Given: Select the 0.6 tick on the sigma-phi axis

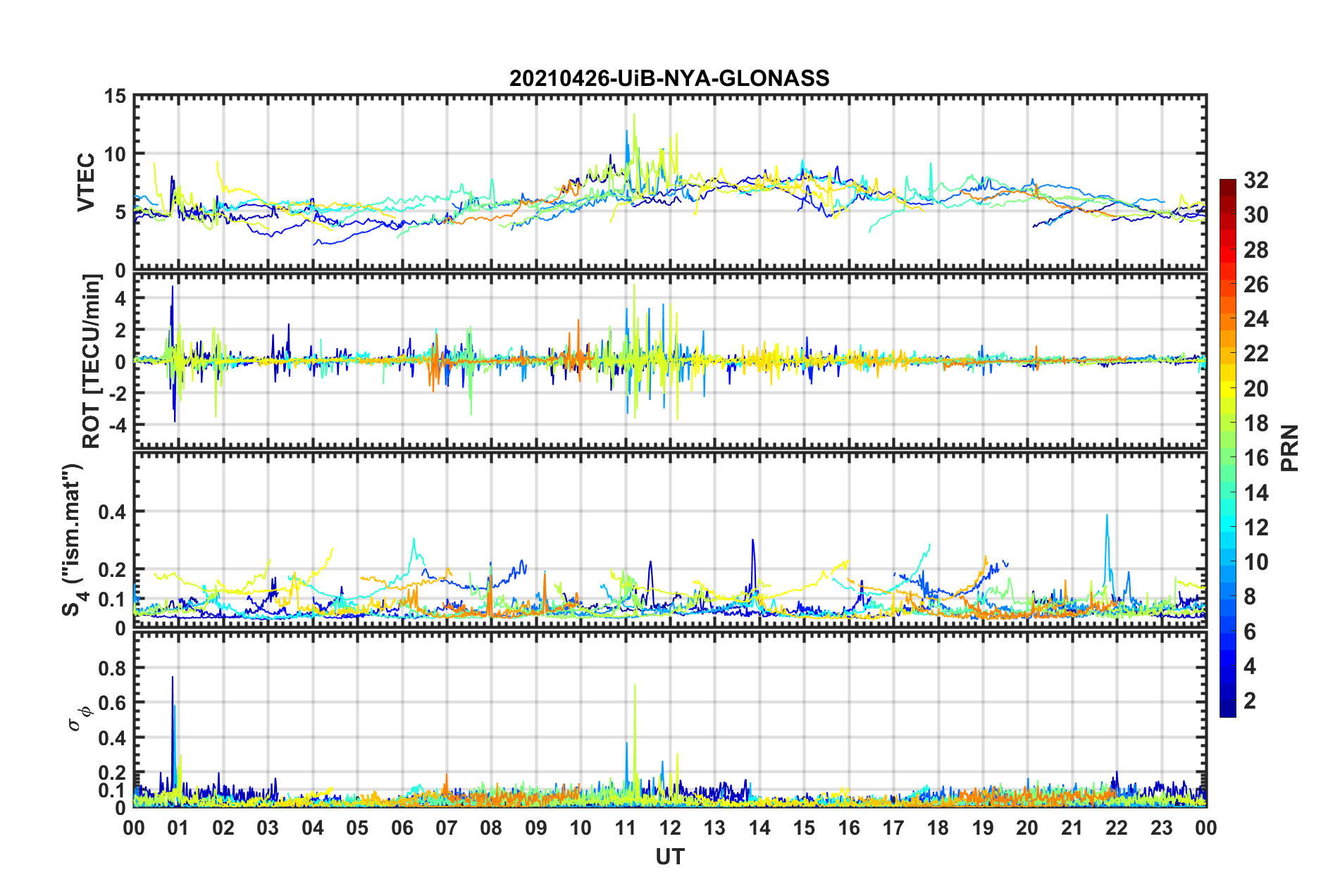Looking at the screenshot, I should [113, 703].
